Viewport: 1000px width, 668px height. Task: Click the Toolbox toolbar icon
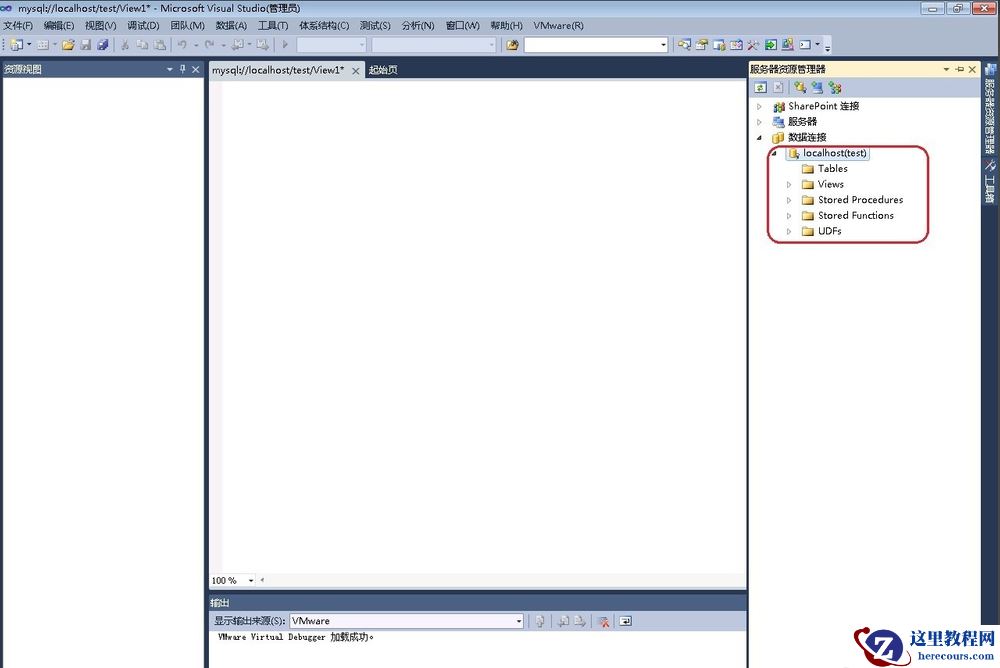(x=753, y=45)
